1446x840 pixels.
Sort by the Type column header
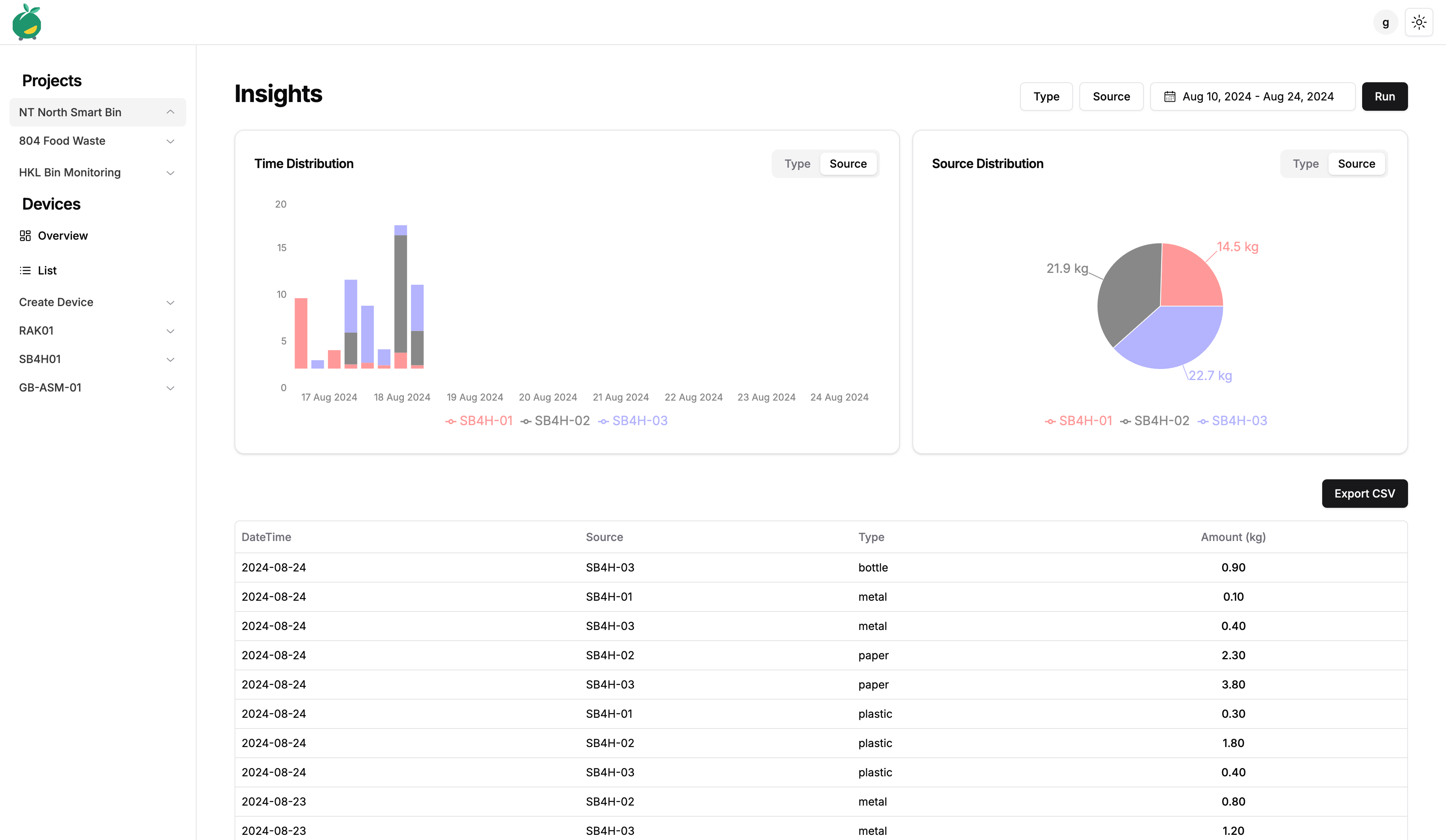click(x=871, y=537)
